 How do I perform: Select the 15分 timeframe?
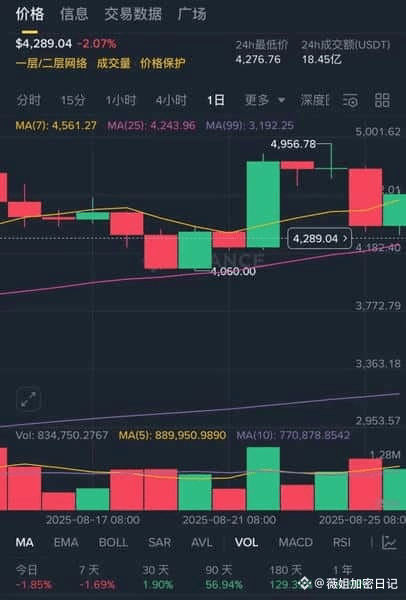[73, 100]
